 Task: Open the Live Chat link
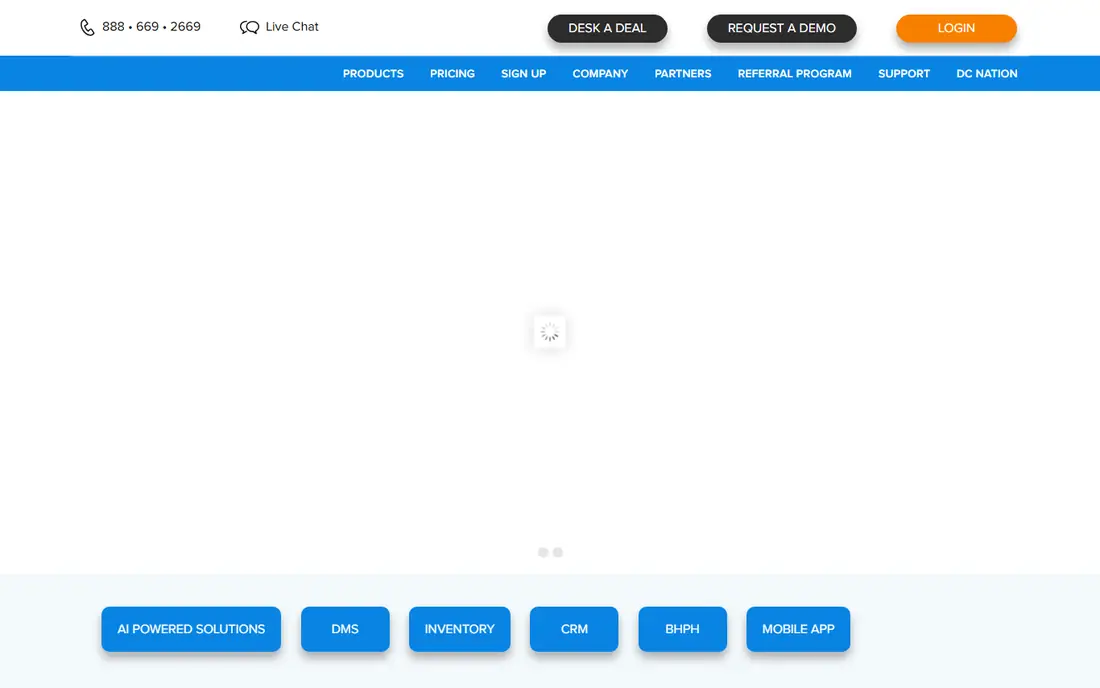coord(292,27)
